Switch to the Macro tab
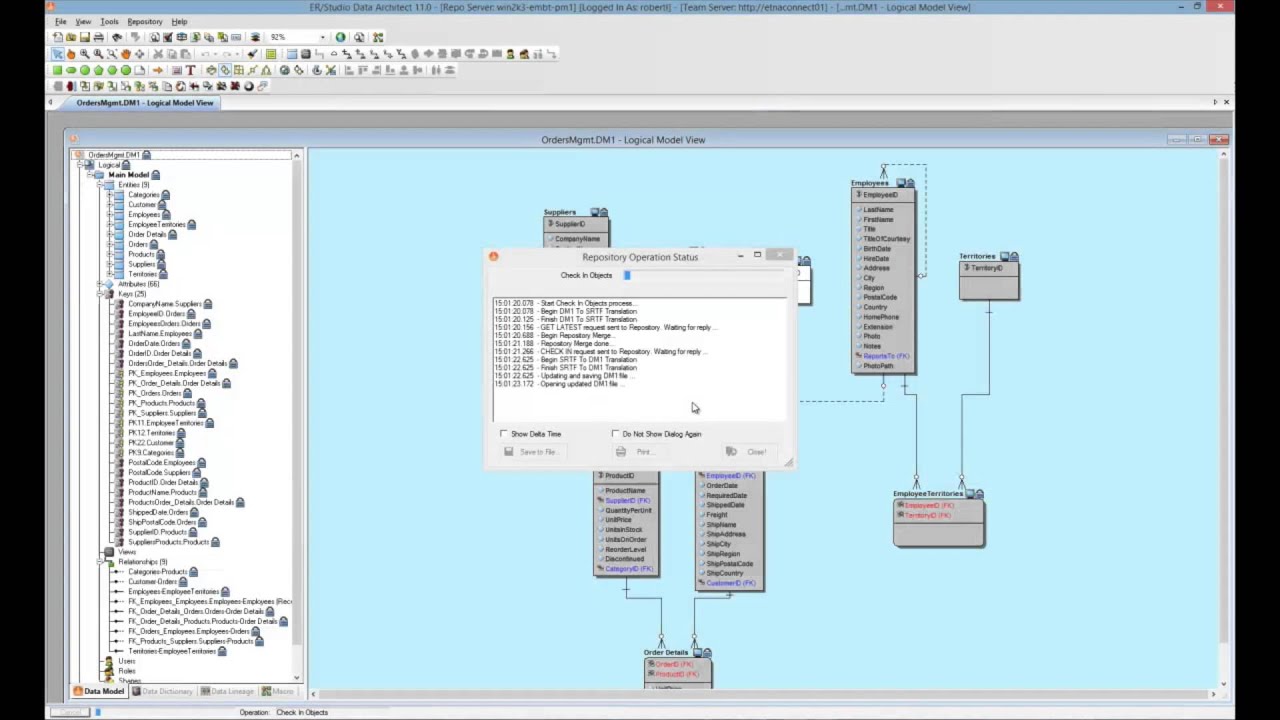Viewport: 1280px width, 720px height. (278, 691)
